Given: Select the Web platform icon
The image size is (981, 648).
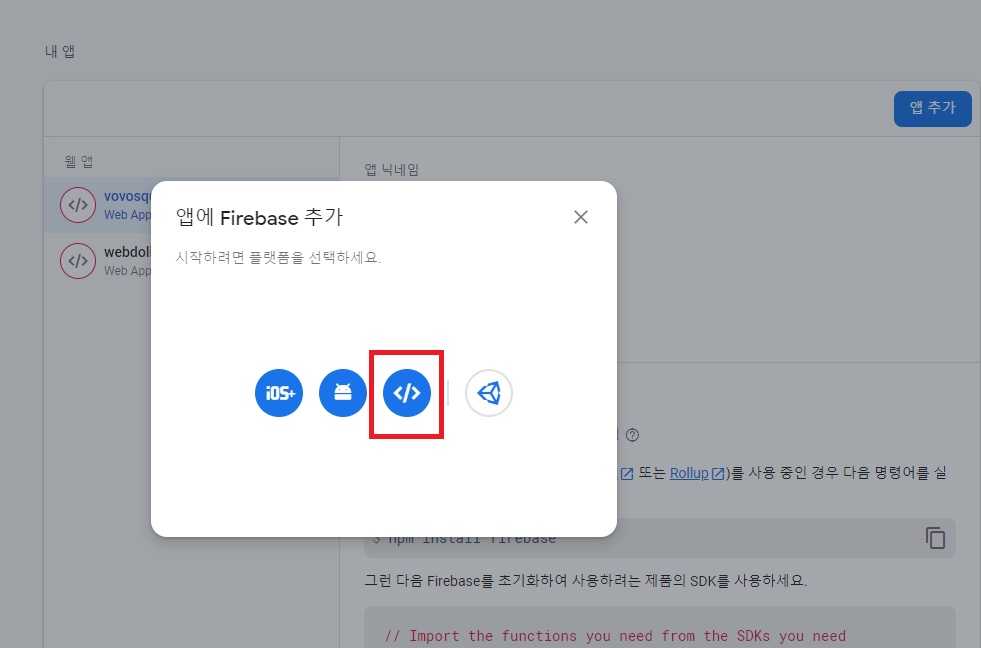Looking at the screenshot, I should (407, 393).
